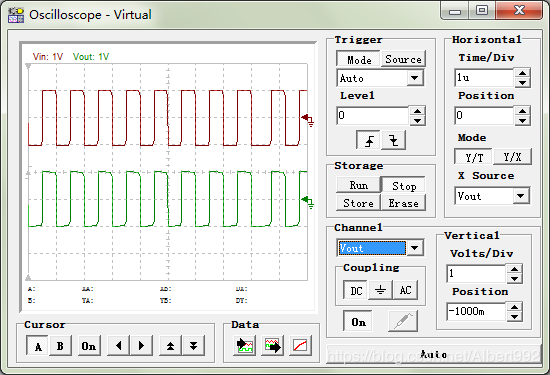Image resolution: width=550 pixels, height=375 pixels.
Task: Click the import waveform data icon
Action: click(x=244, y=346)
